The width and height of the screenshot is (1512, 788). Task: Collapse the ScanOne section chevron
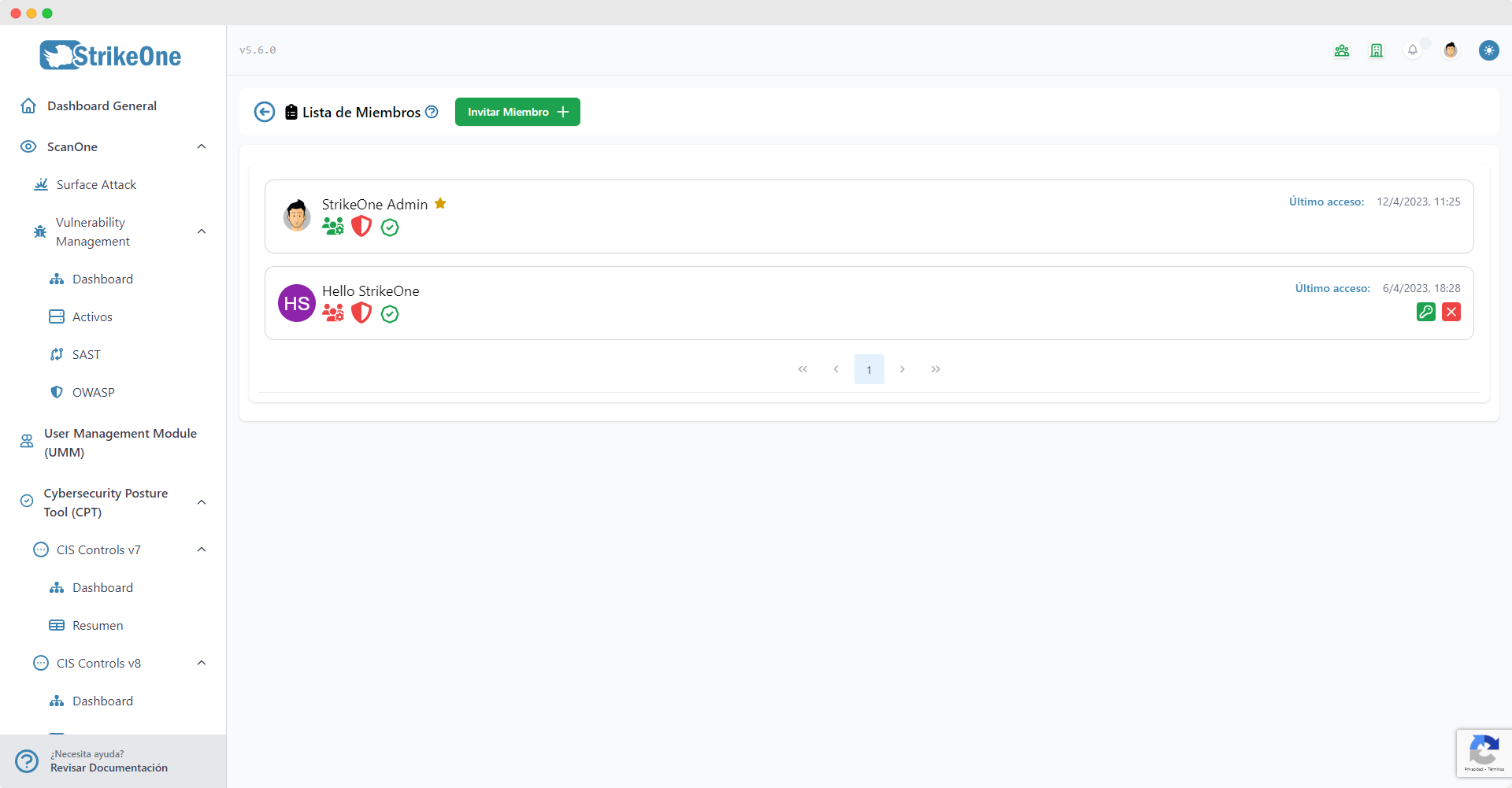point(202,146)
